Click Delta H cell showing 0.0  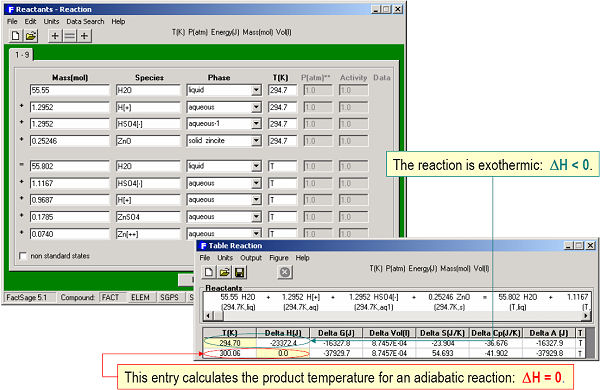coord(283,353)
